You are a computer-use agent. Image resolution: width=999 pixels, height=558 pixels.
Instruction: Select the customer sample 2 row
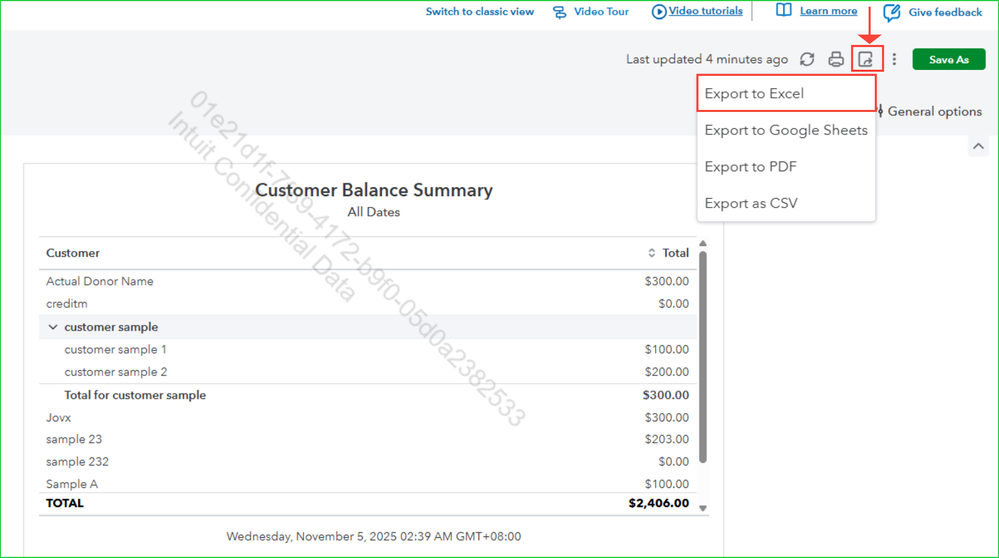(x=368, y=372)
